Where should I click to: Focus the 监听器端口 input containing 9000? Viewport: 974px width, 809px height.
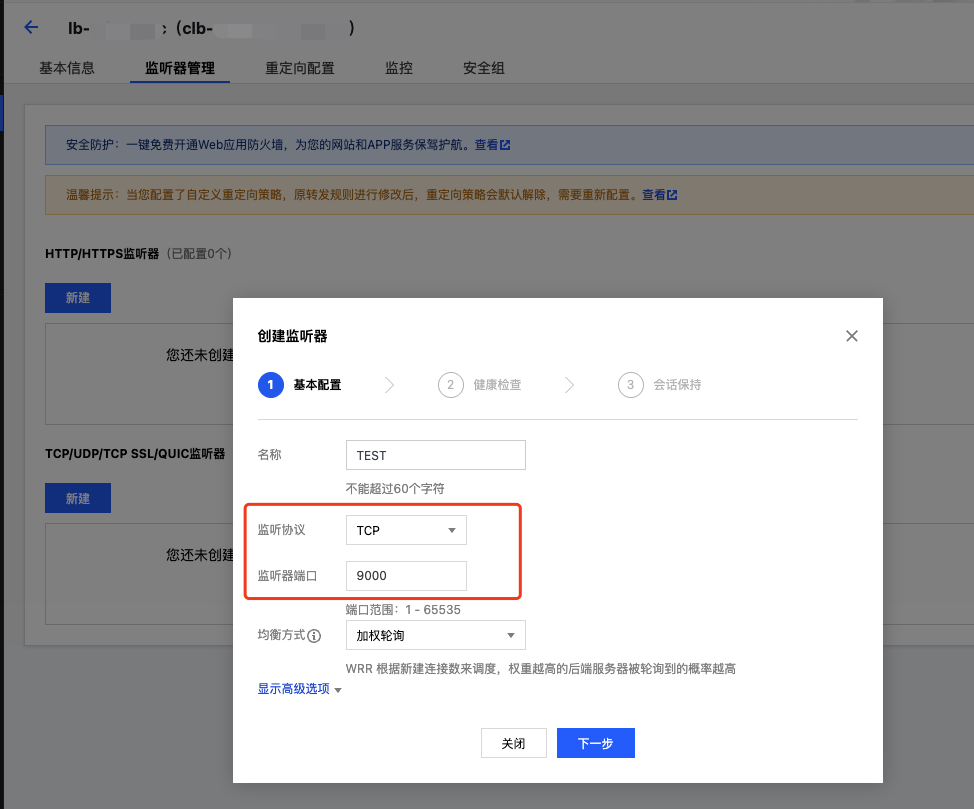(x=406, y=576)
